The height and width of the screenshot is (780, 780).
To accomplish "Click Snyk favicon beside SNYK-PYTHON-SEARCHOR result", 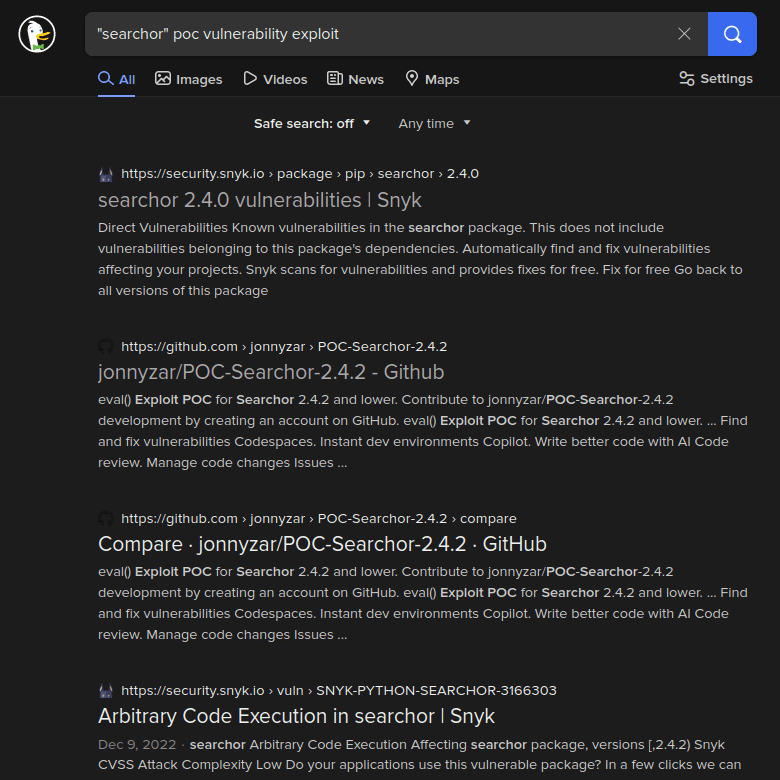I will click(x=105, y=690).
